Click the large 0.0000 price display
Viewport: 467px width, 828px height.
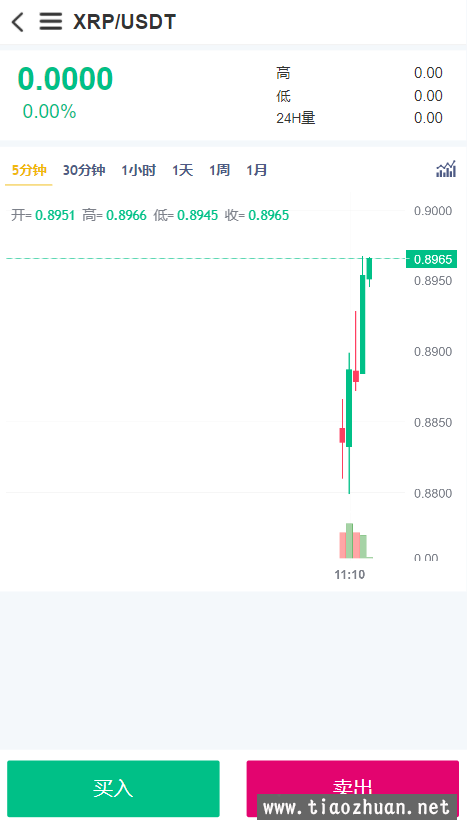pyautogui.click(x=65, y=79)
